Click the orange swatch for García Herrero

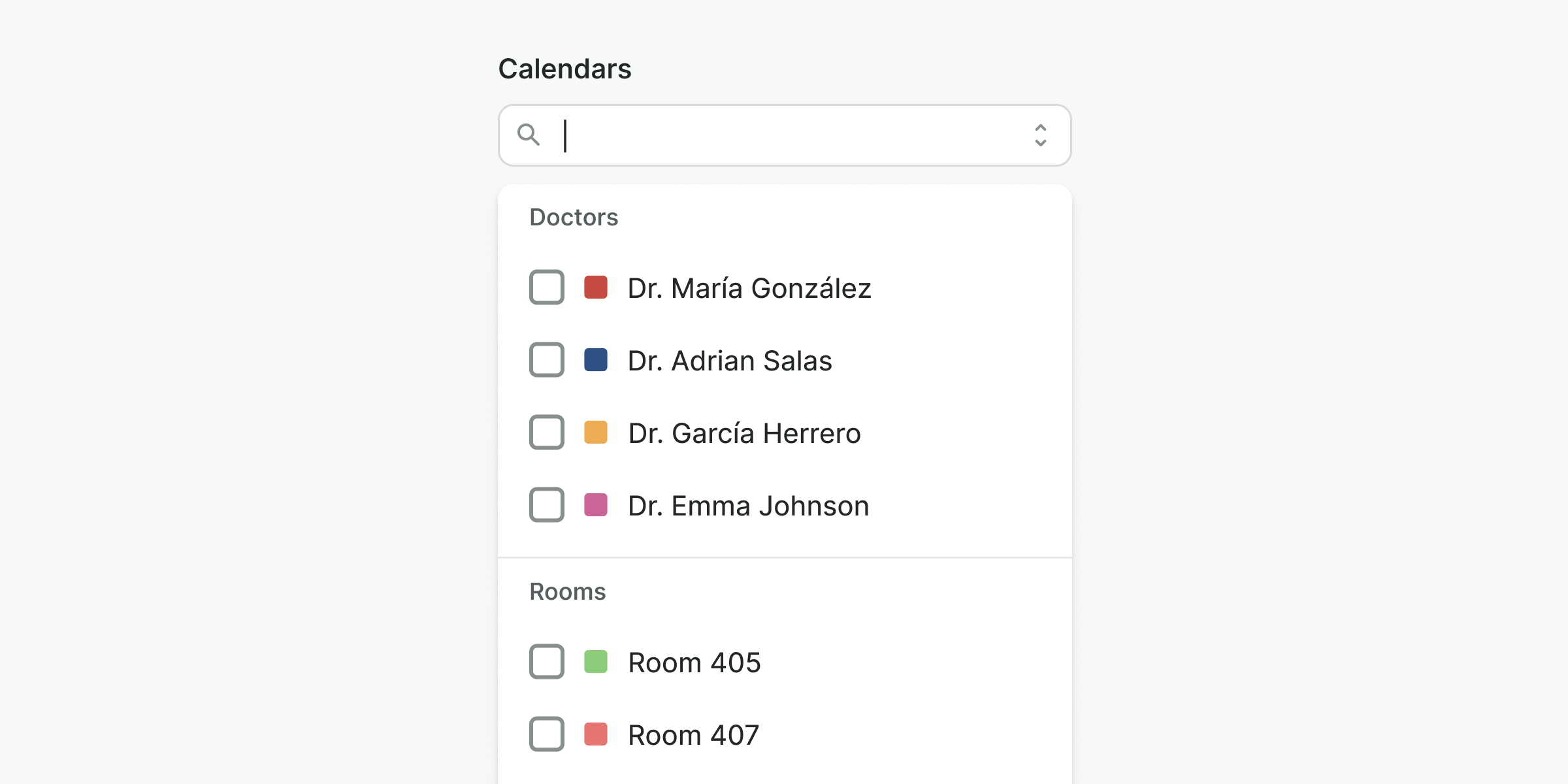(x=596, y=433)
